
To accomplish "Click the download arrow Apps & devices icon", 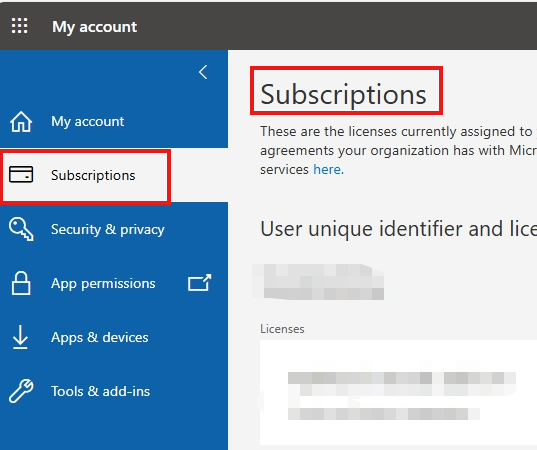I will pyautogui.click(x=20, y=337).
